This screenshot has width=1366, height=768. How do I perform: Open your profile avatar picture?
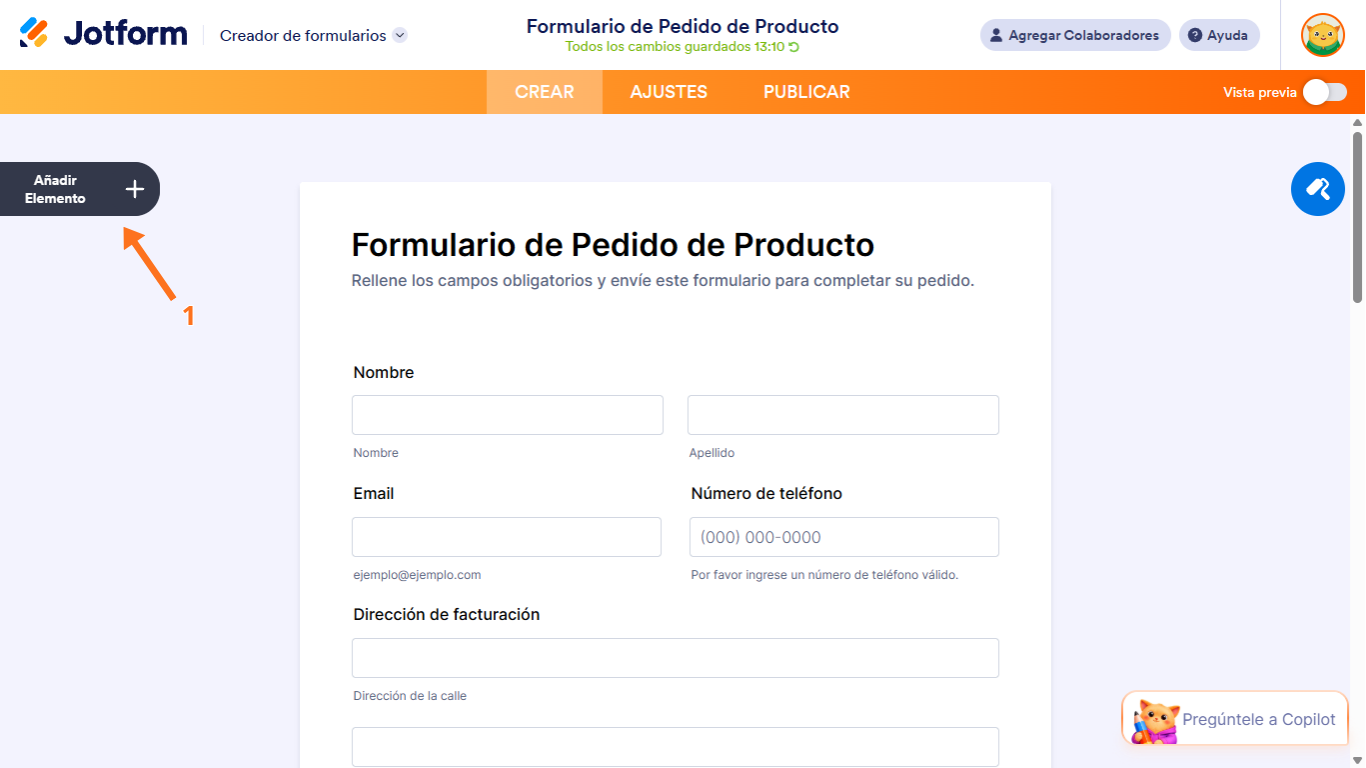[1322, 34]
